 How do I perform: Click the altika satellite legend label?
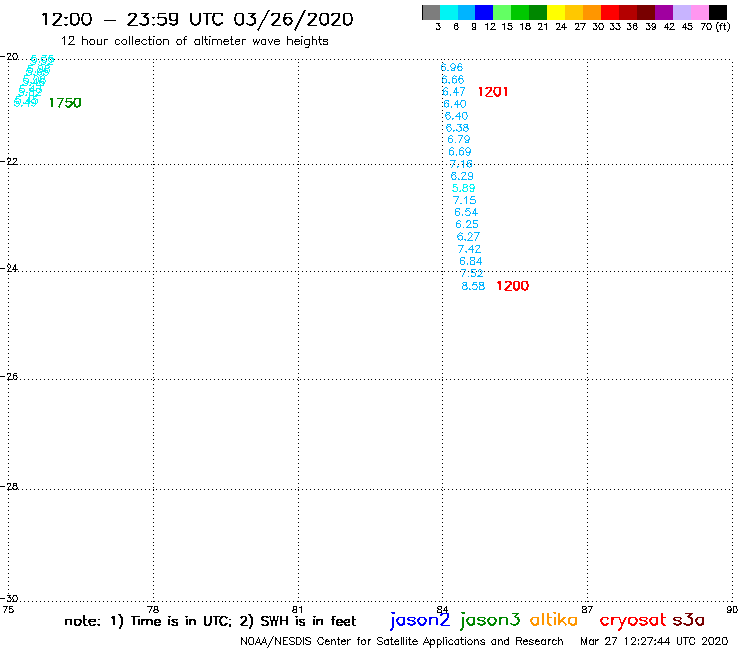tap(554, 620)
